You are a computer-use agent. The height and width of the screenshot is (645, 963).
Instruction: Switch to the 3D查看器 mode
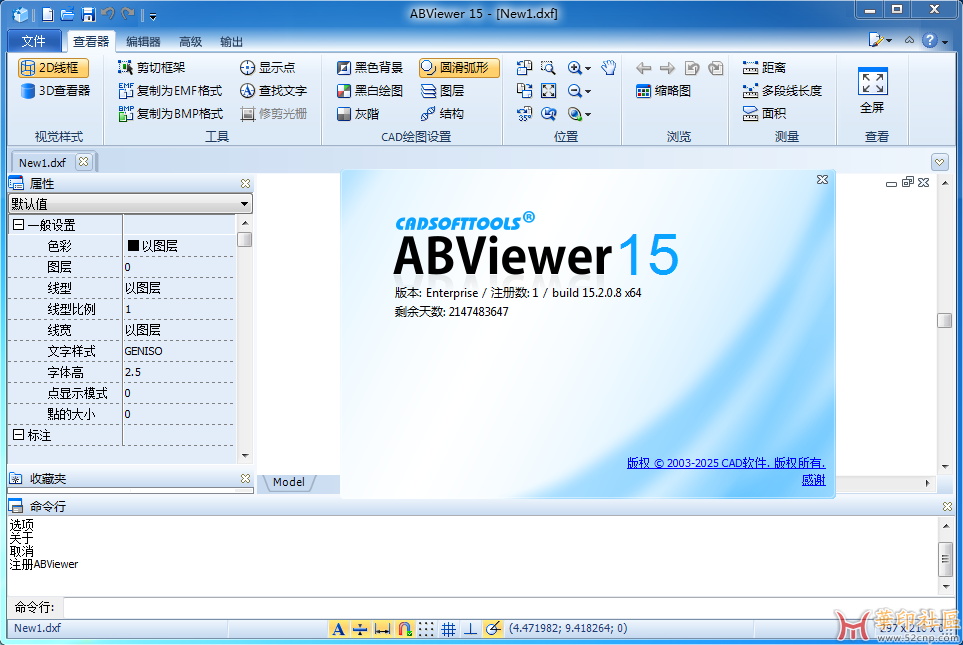coord(55,91)
